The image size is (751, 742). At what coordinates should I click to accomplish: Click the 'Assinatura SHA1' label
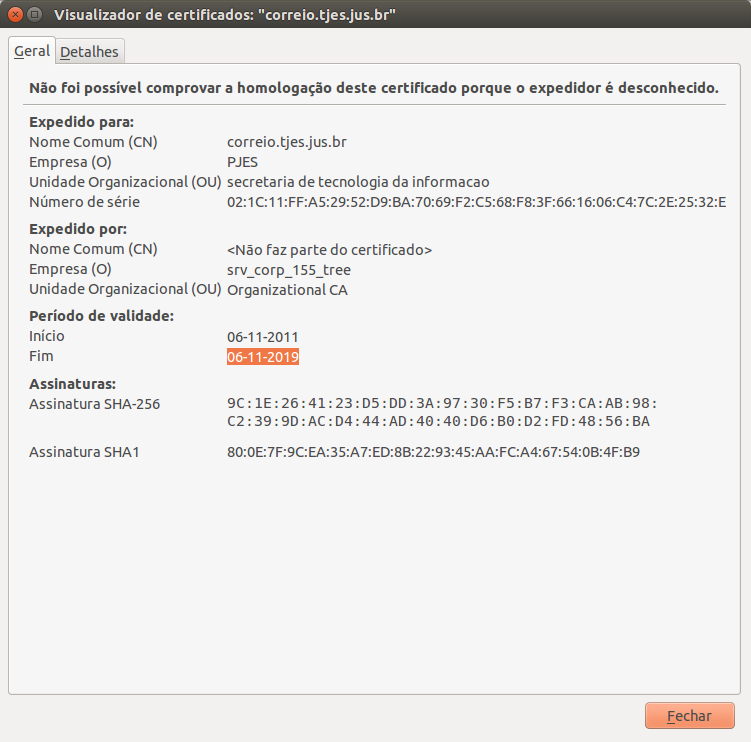coord(84,452)
